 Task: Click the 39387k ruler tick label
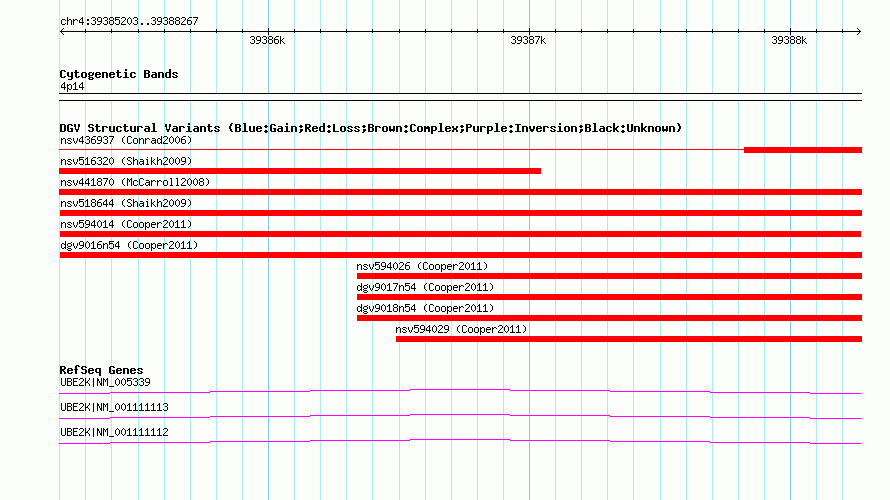click(528, 40)
